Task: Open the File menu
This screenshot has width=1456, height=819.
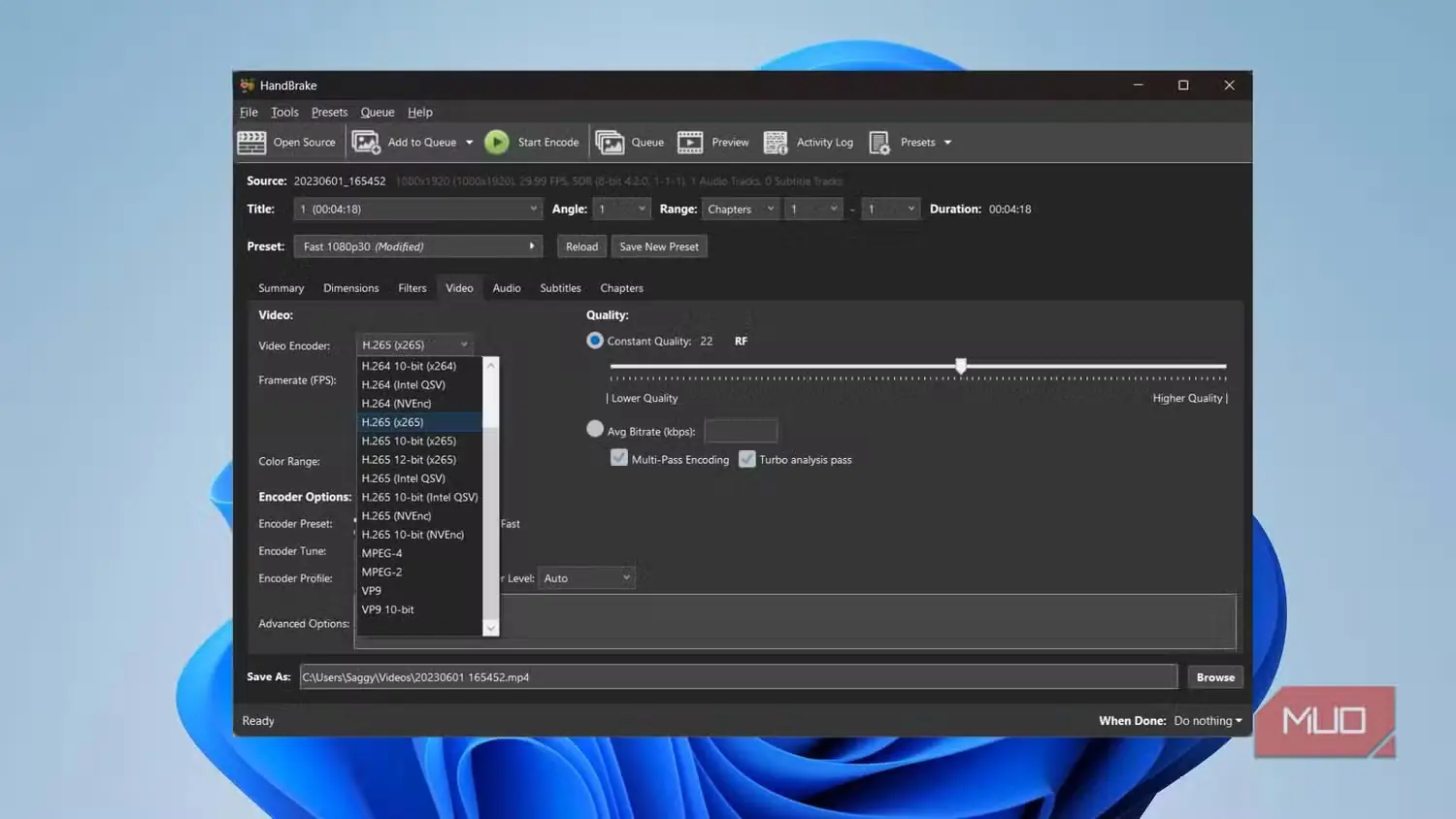Action: (248, 113)
